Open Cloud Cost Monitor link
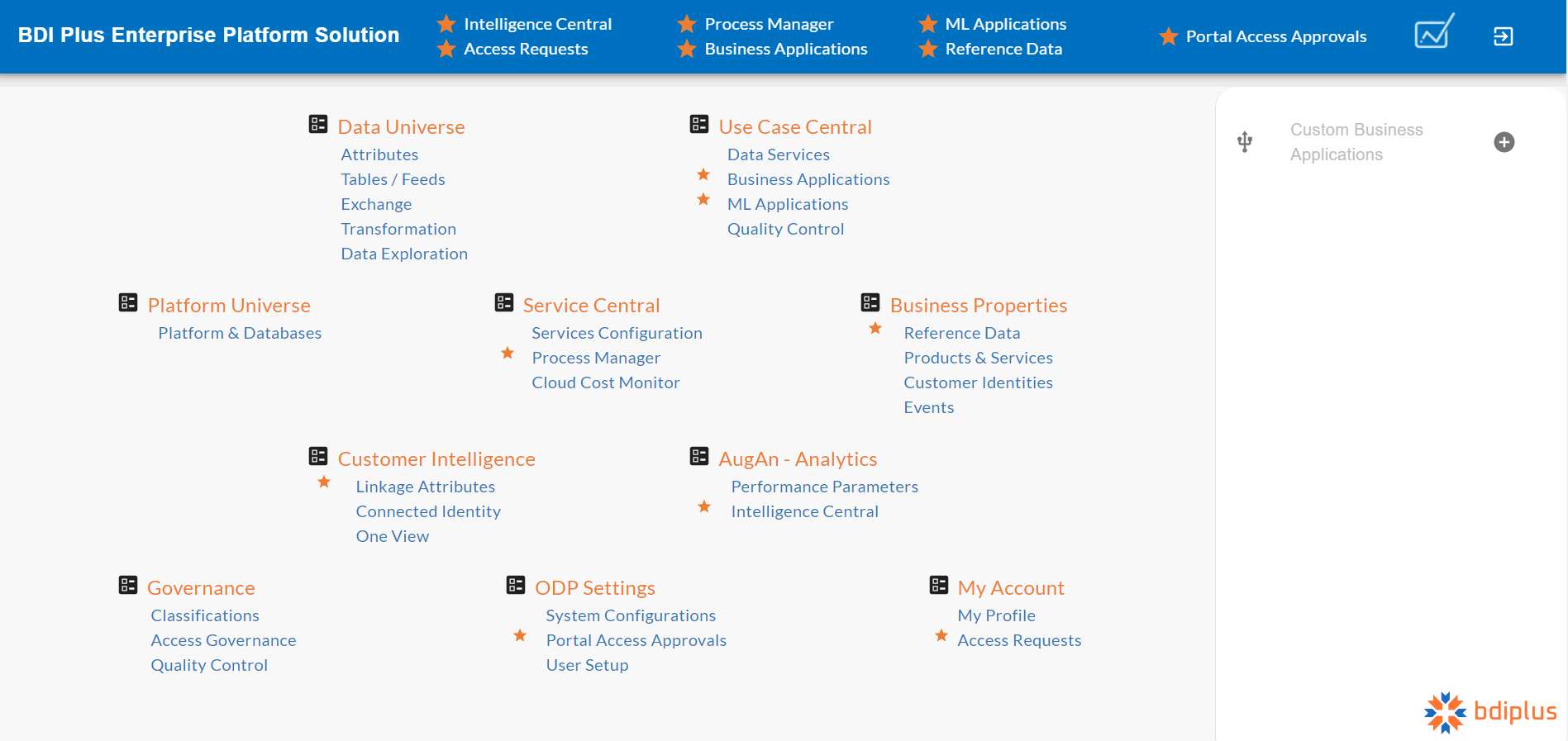This screenshot has height=741, width=1568. pos(605,382)
